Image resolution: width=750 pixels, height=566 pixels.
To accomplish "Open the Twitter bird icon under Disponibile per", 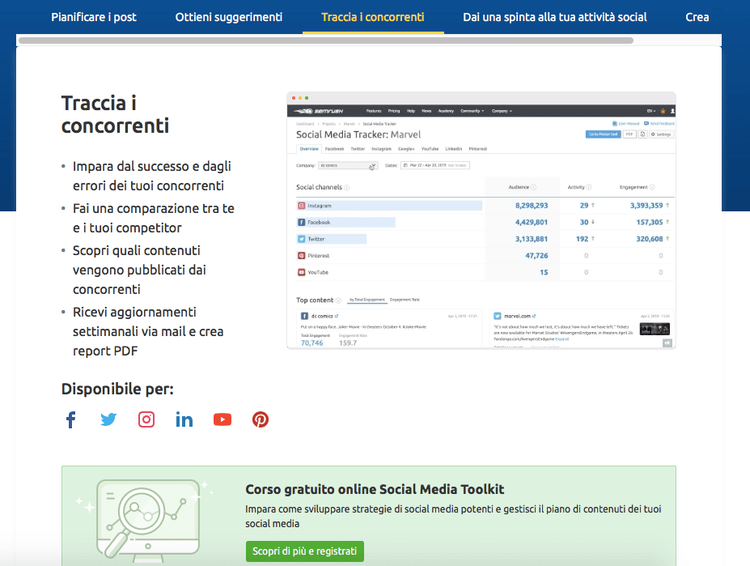I will tap(108, 420).
